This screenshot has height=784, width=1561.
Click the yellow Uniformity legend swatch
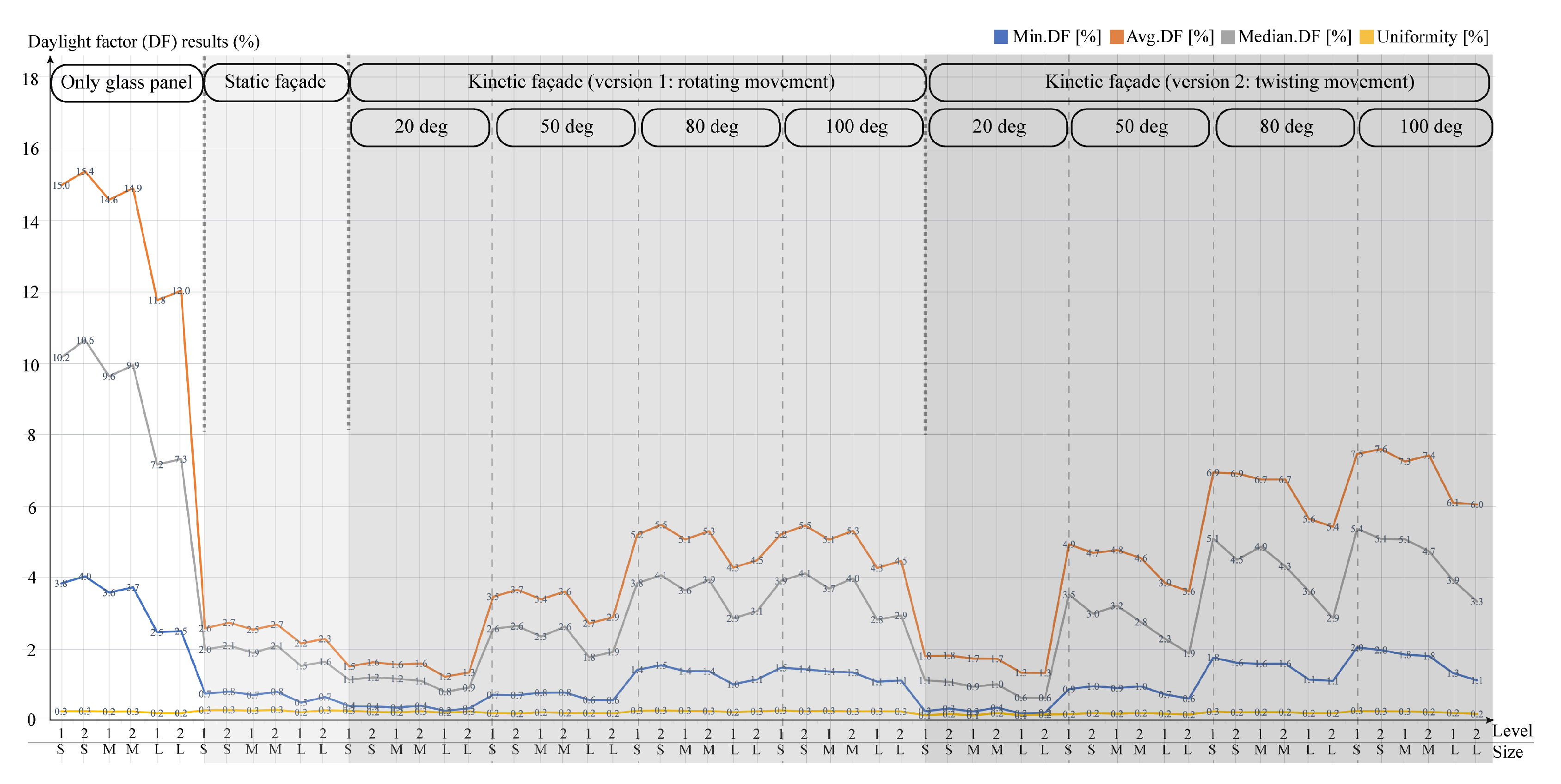1366,37
